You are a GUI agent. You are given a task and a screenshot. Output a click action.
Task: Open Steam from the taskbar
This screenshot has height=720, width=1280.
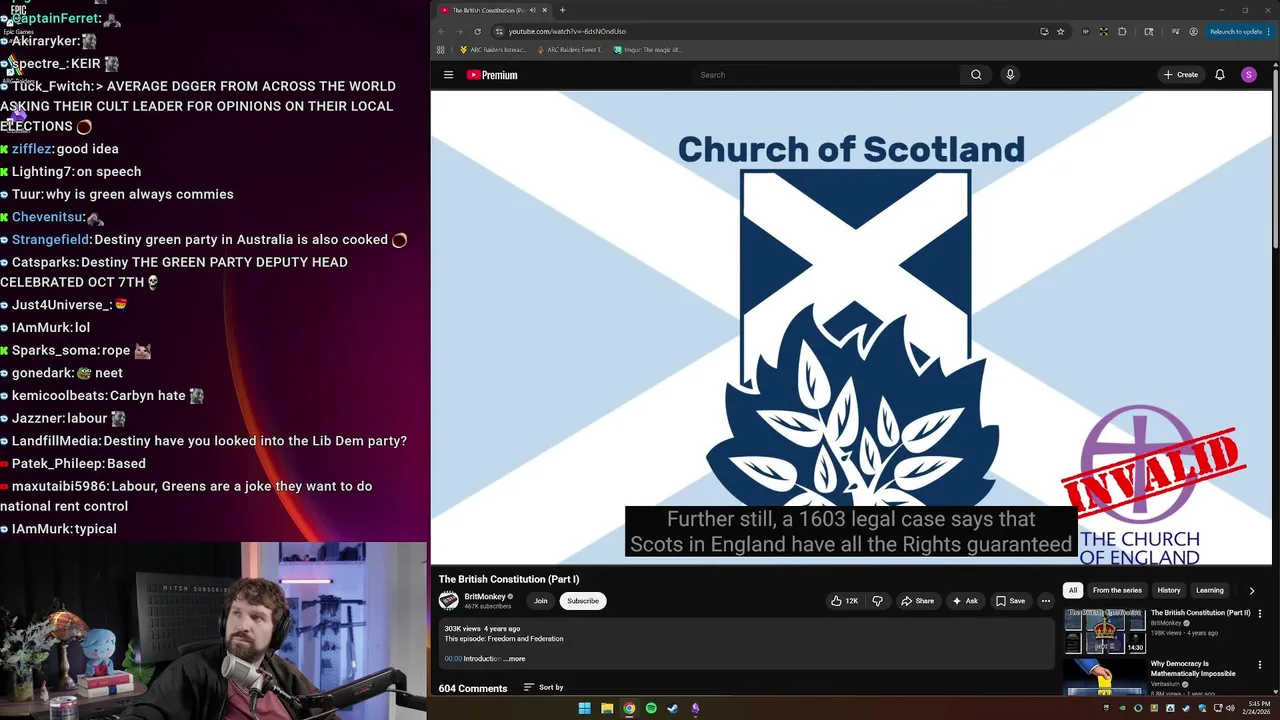673,708
